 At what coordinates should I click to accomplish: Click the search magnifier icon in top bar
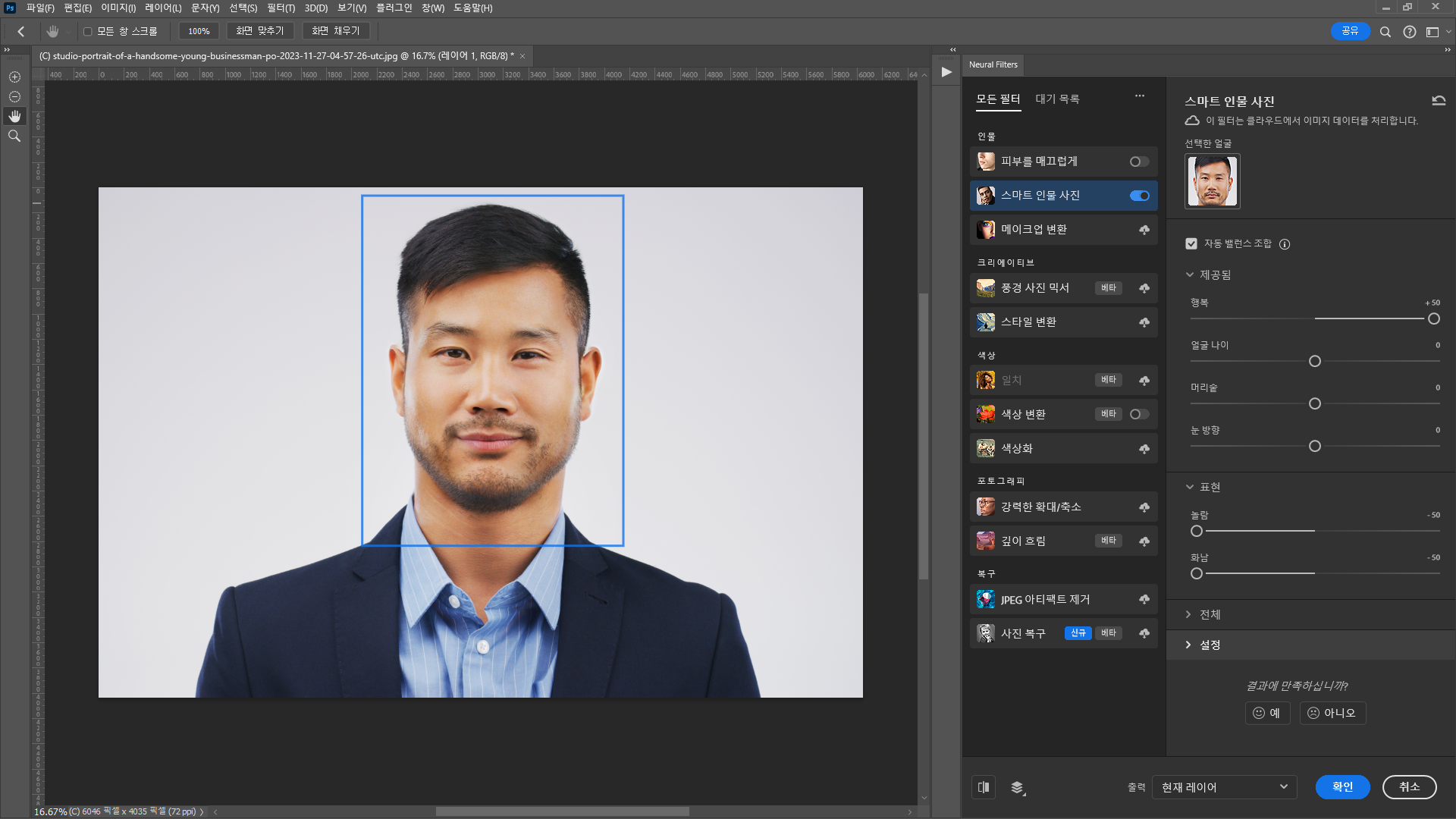click(1385, 32)
